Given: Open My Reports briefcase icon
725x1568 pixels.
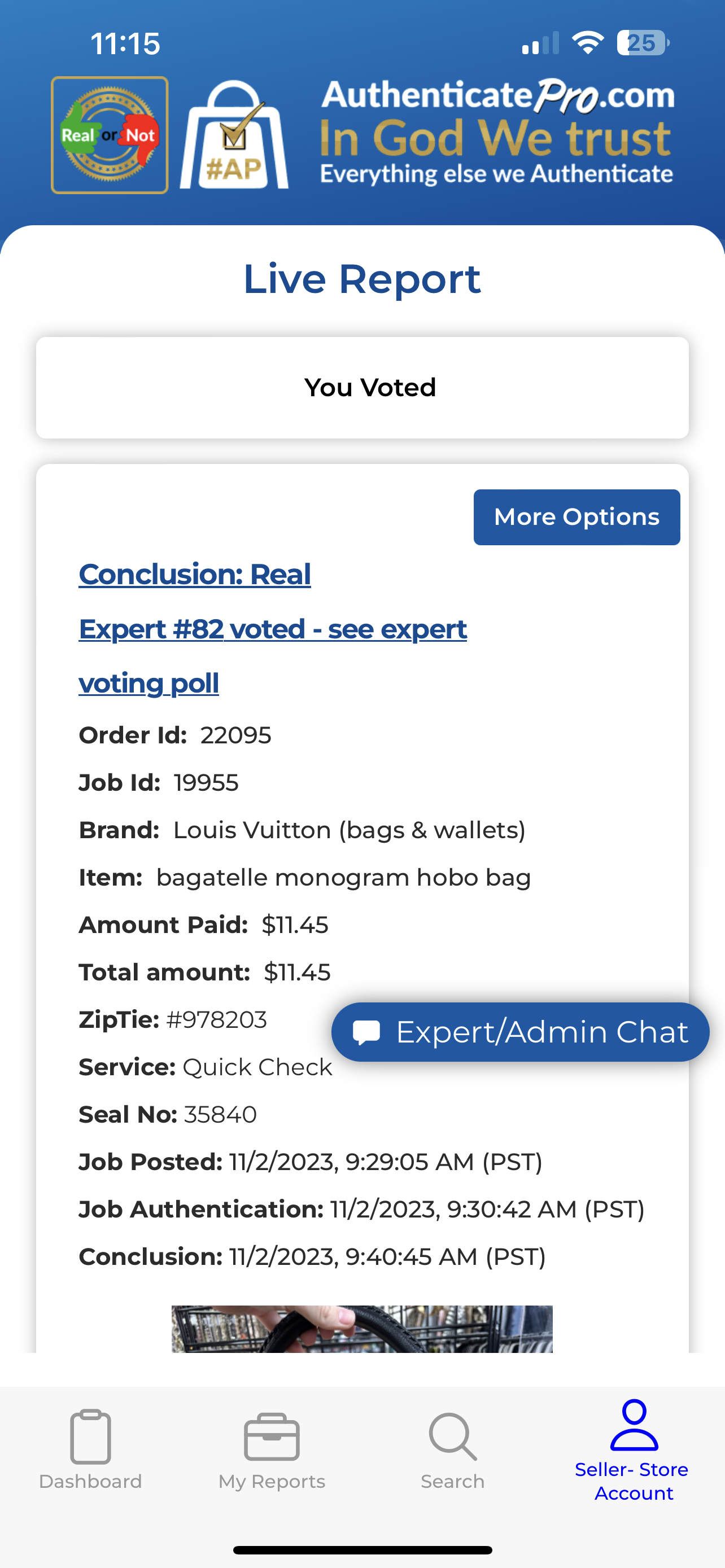Looking at the screenshot, I should click(272, 1436).
